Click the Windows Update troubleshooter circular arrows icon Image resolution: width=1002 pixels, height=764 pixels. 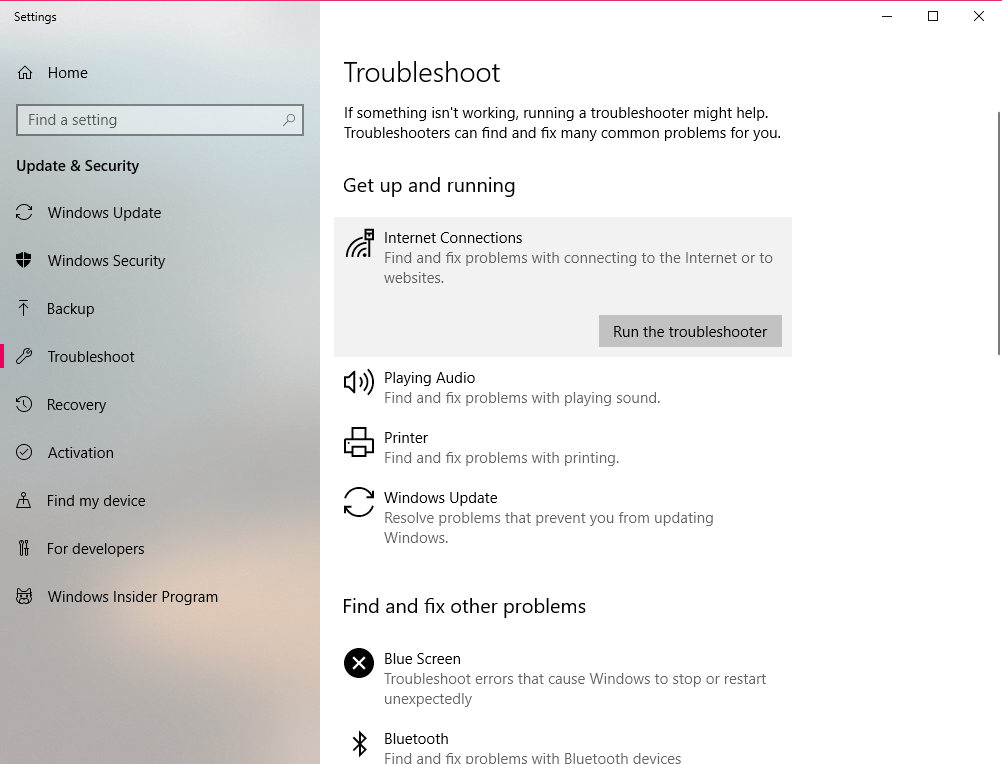point(359,501)
